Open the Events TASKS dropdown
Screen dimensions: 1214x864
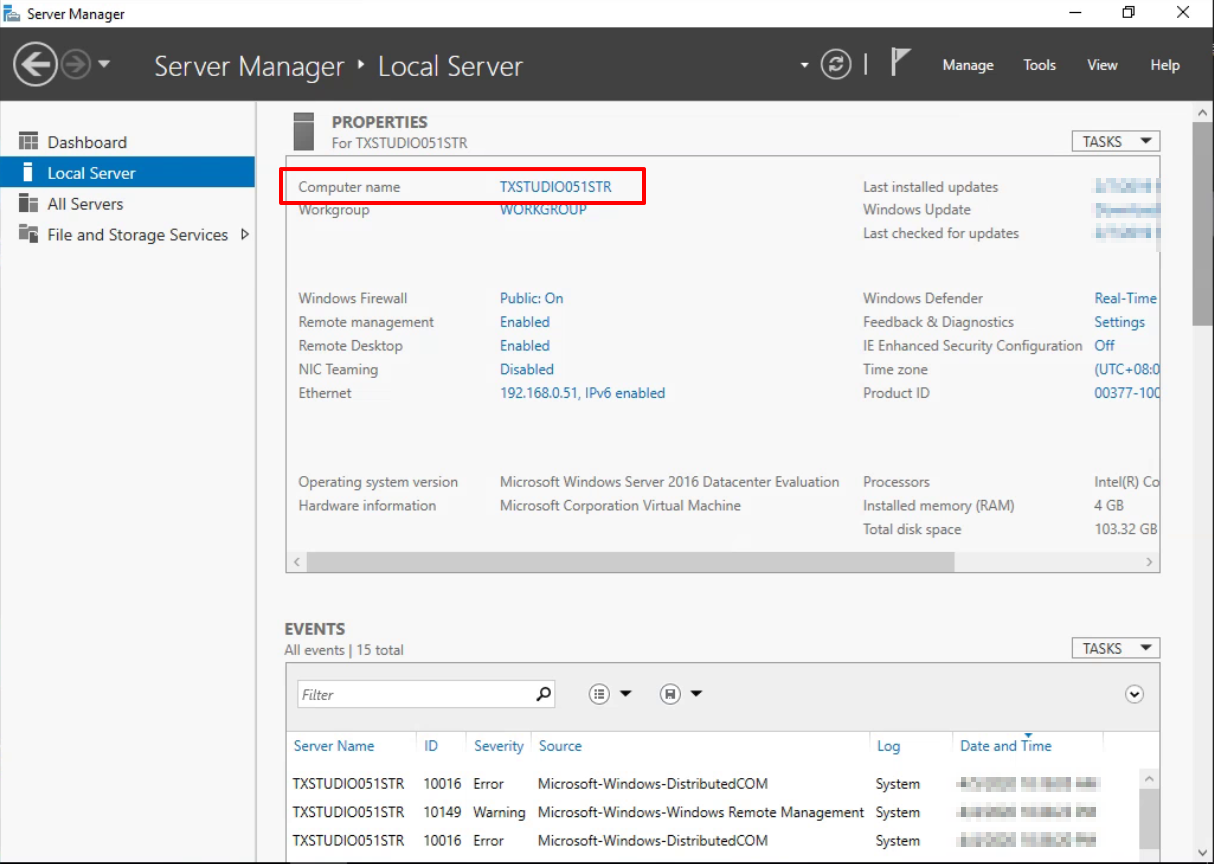point(1115,649)
